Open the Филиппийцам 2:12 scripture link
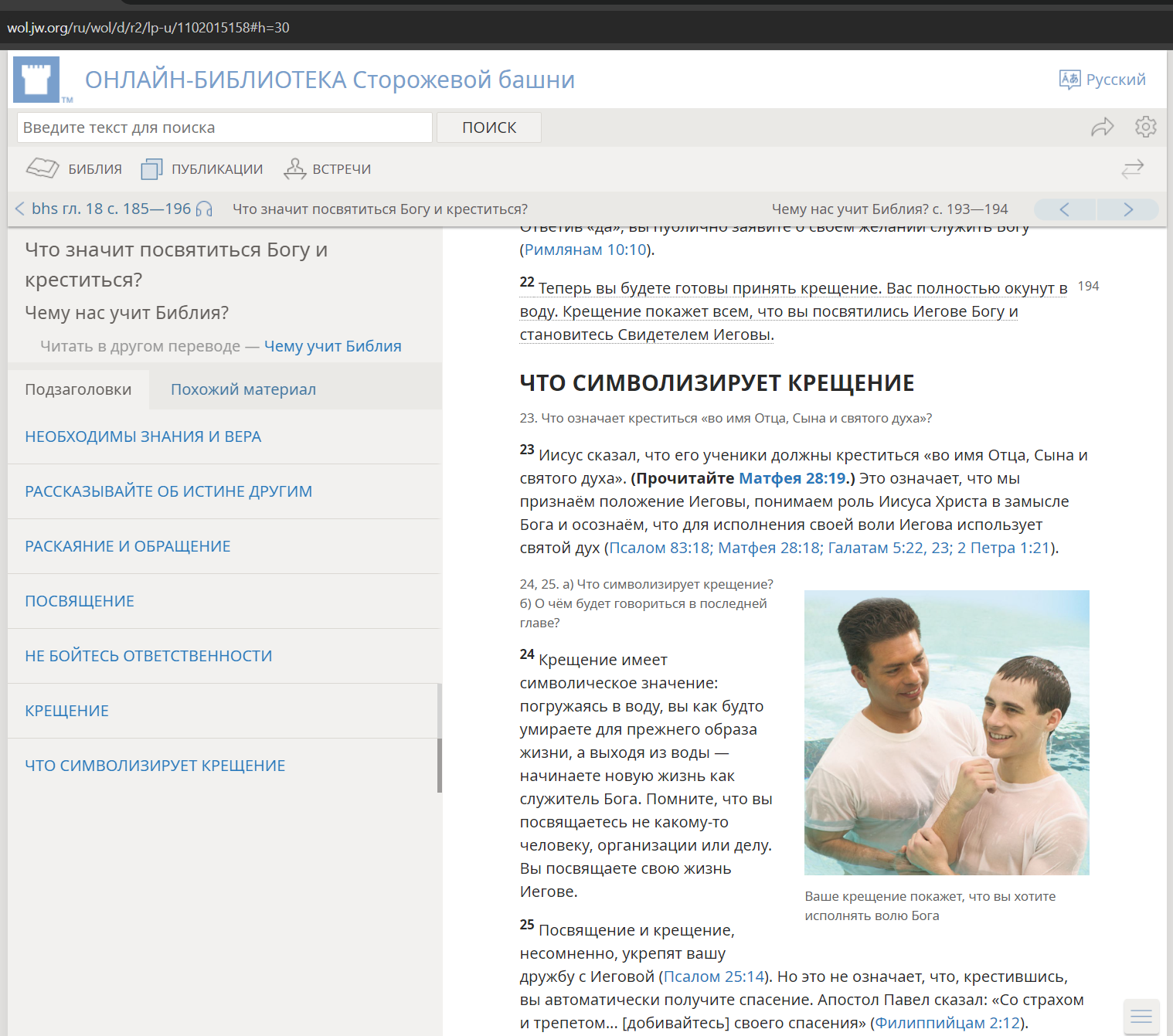 coord(947,1023)
